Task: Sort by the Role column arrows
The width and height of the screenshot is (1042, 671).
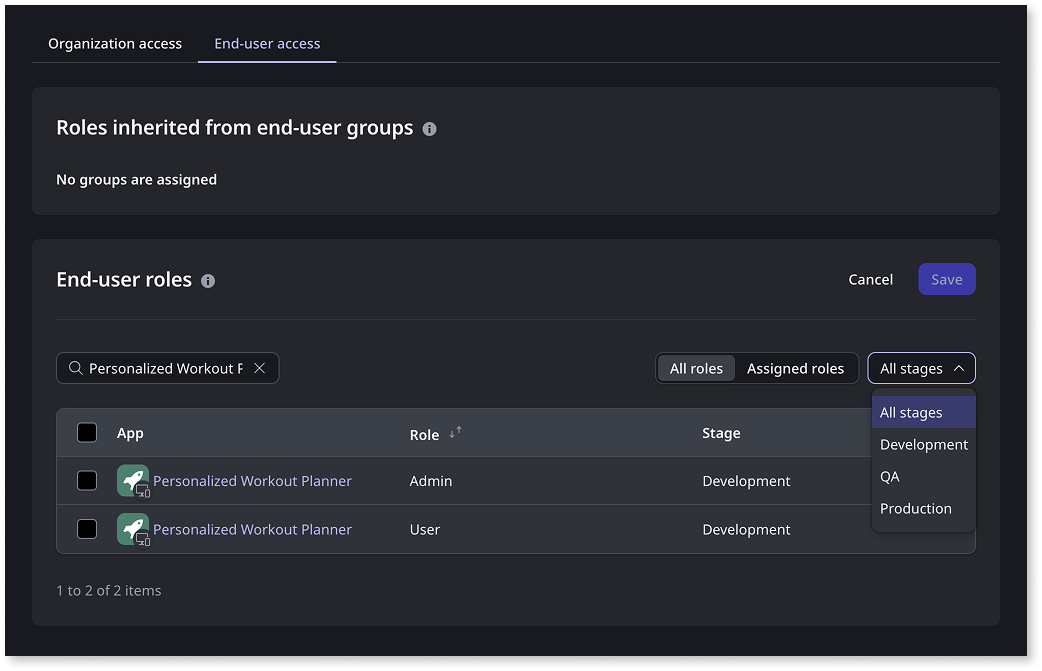Action: [455, 433]
